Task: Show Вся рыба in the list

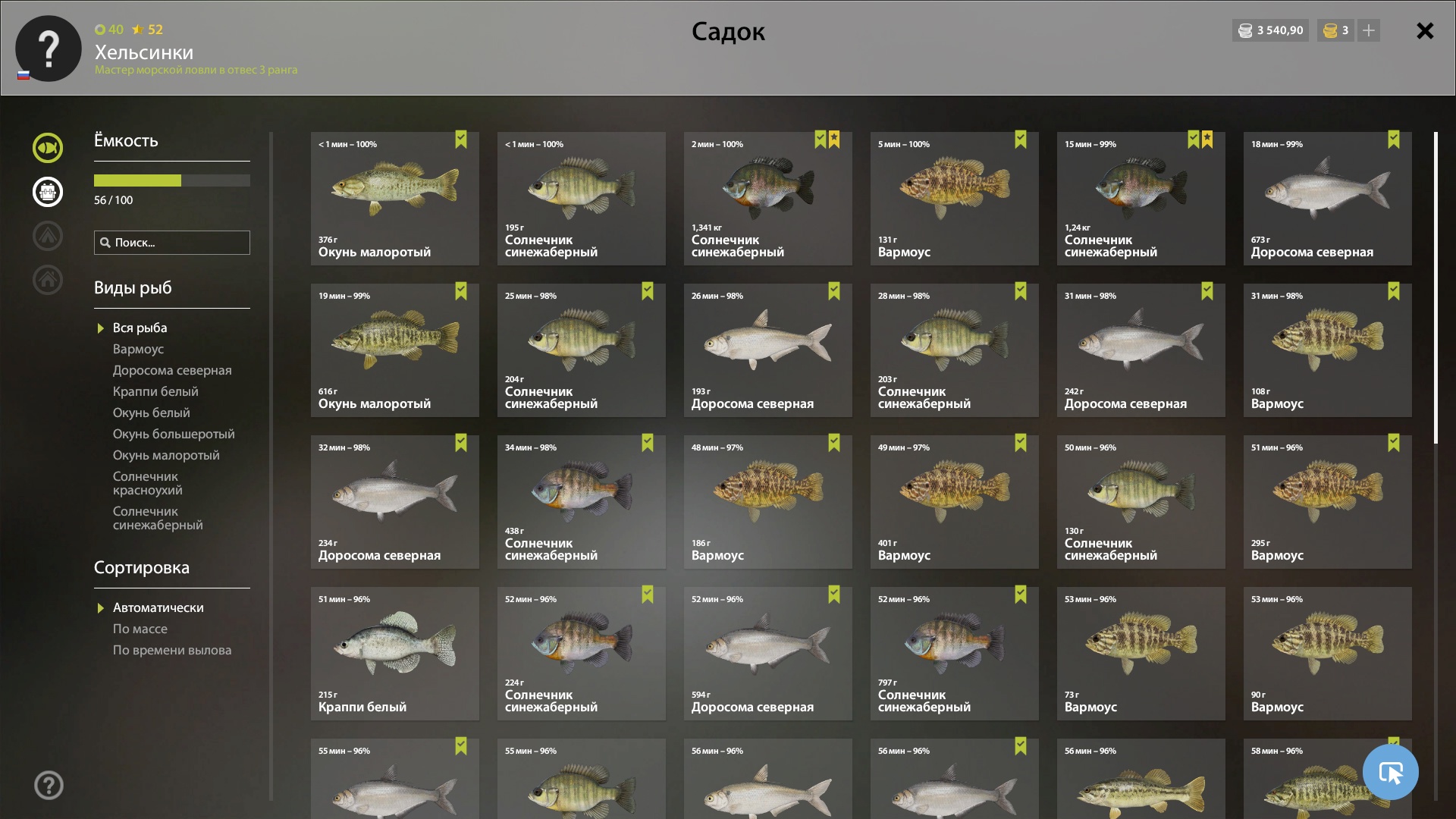Action: 140,328
